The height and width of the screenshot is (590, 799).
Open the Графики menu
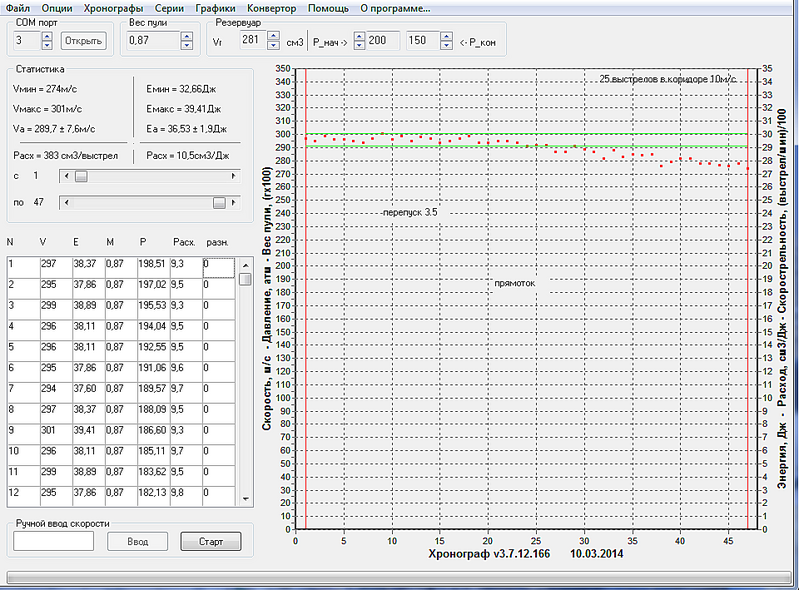point(215,8)
